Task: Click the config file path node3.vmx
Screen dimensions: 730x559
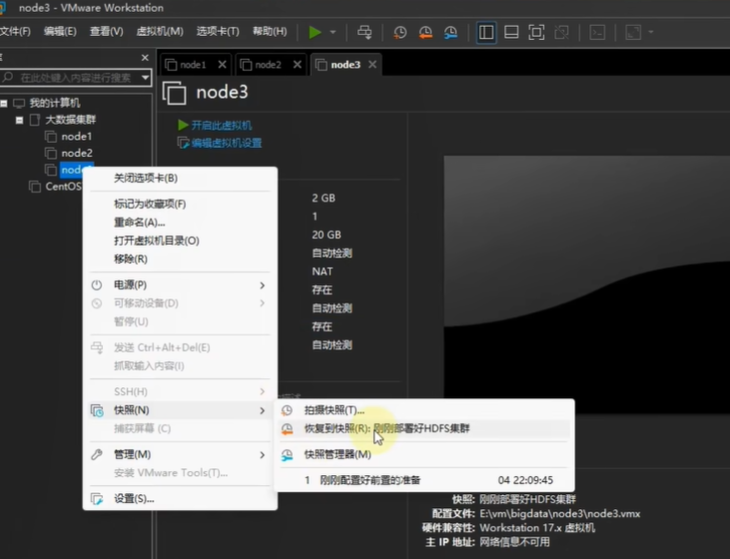Action: click(x=560, y=513)
